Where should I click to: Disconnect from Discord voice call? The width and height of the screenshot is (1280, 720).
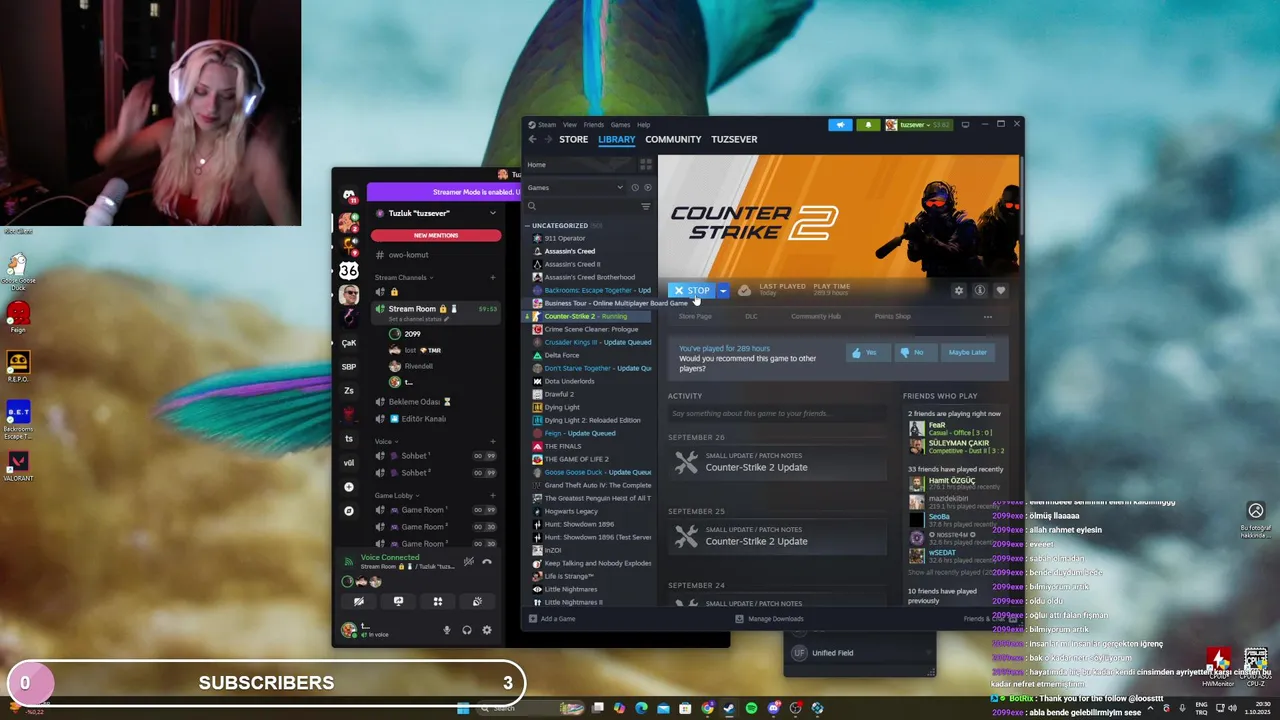(487, 562)
